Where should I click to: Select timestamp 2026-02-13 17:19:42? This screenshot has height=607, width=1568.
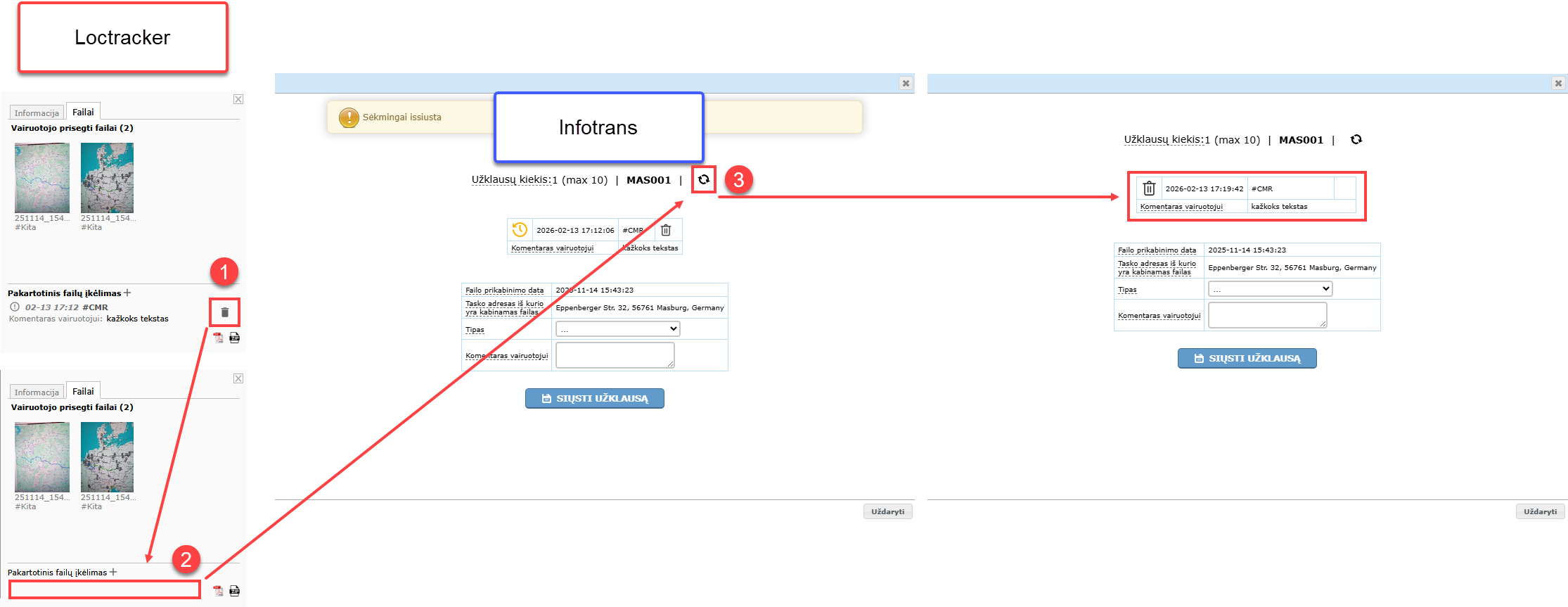pyautogui.click(x=1204, y=189)
